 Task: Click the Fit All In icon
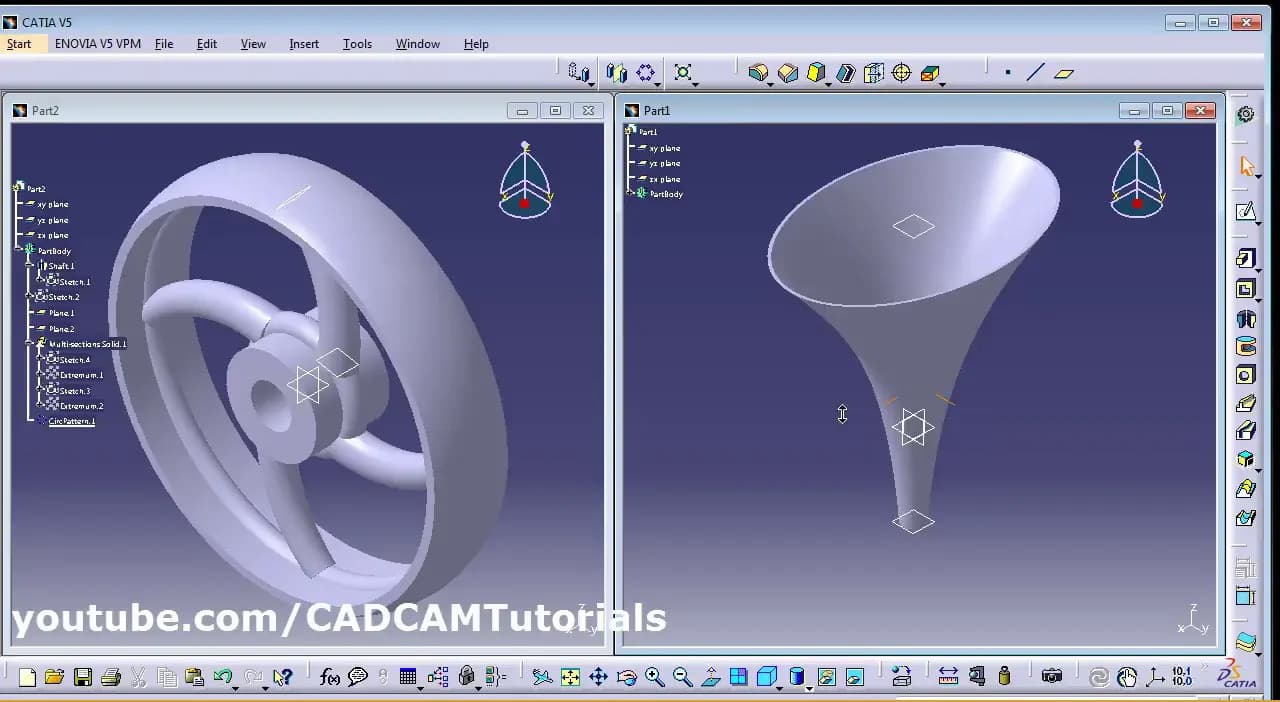coord(570,677)
